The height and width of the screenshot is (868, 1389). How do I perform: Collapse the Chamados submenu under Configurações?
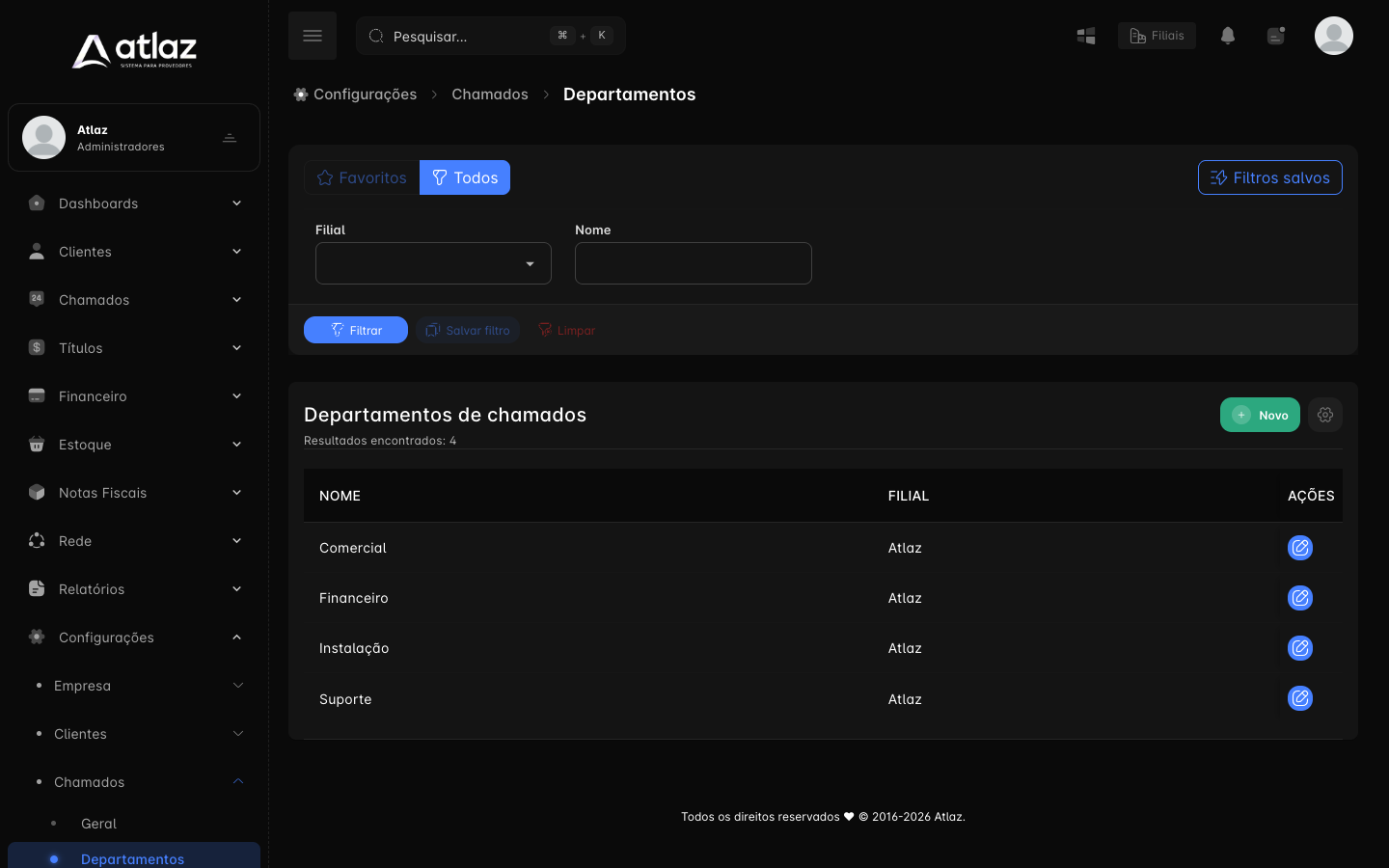(x=238, y=782)
